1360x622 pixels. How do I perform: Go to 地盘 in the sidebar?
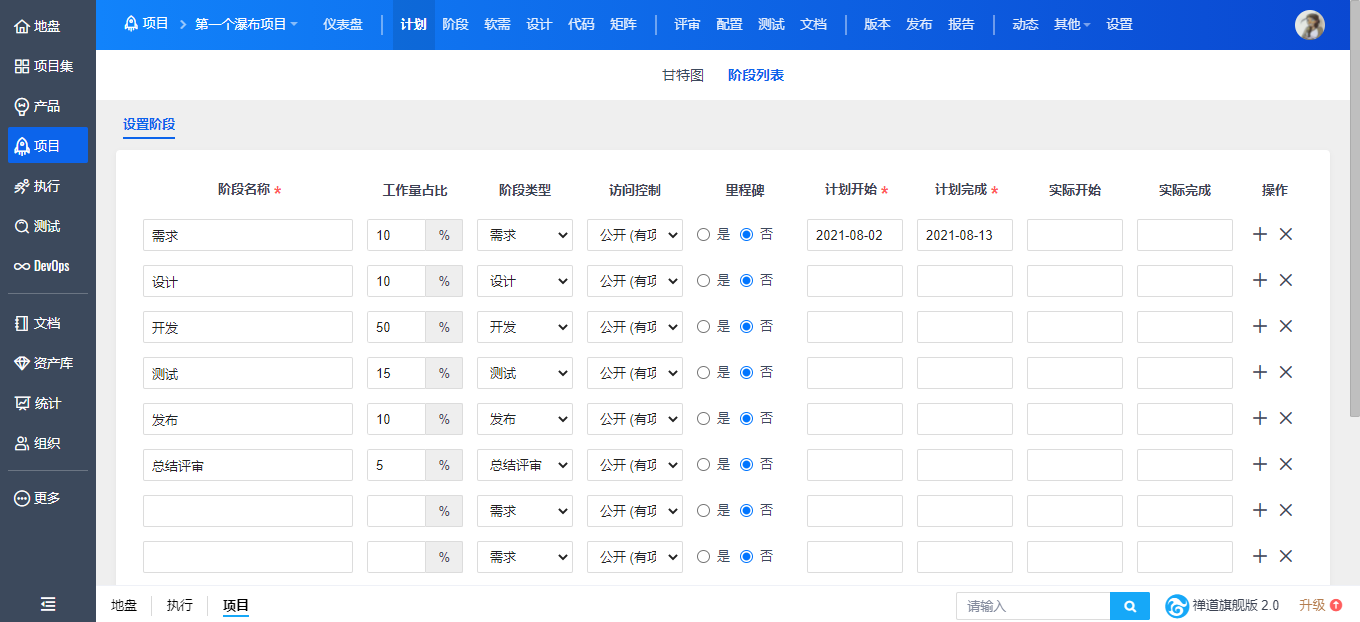point(47,26)
